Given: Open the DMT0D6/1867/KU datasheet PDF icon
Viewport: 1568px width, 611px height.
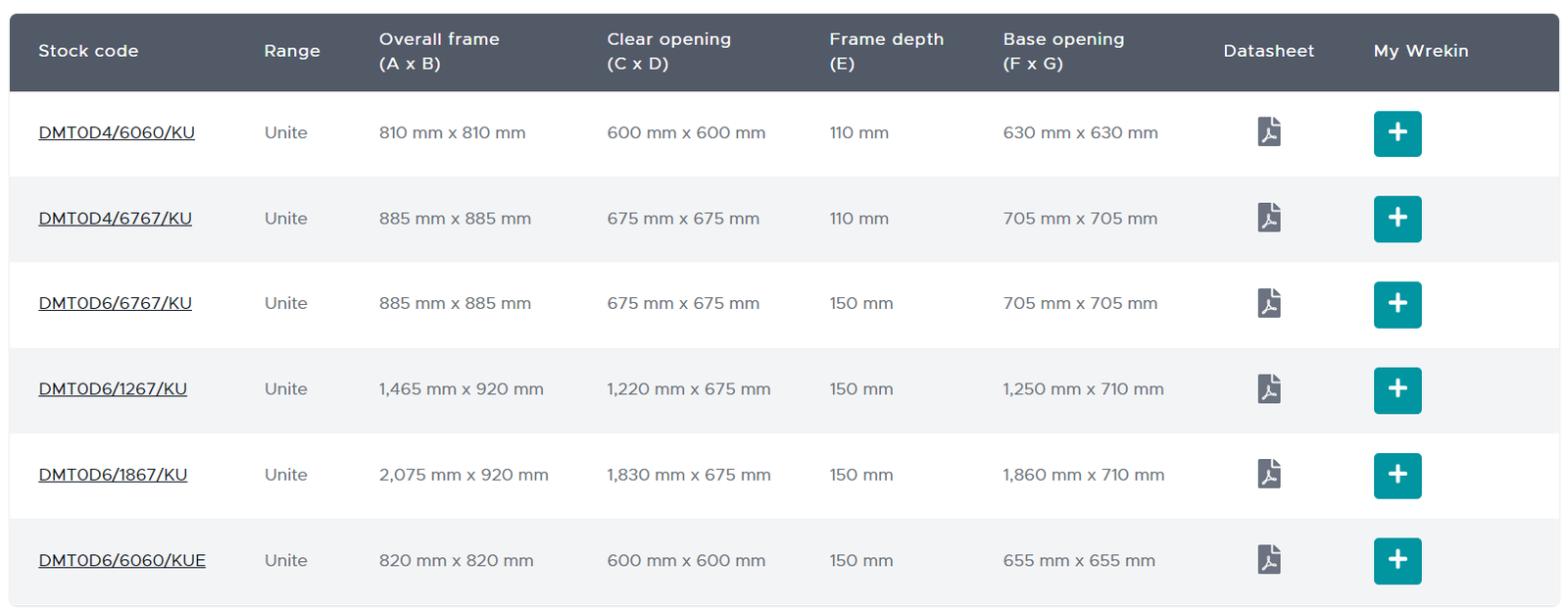Looking at the screenshot, I should pyautogui.click(x=1269, y=475).
